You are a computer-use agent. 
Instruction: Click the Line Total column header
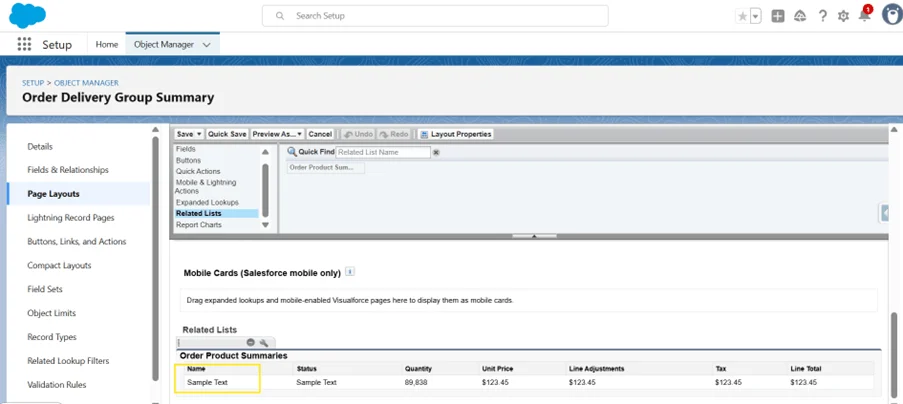point(806,369)
